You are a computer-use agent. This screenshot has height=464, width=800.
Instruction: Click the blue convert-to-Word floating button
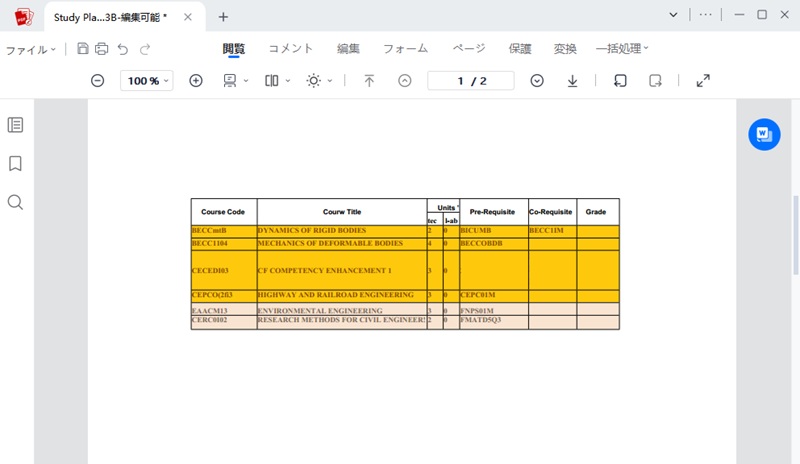point(764,135)
